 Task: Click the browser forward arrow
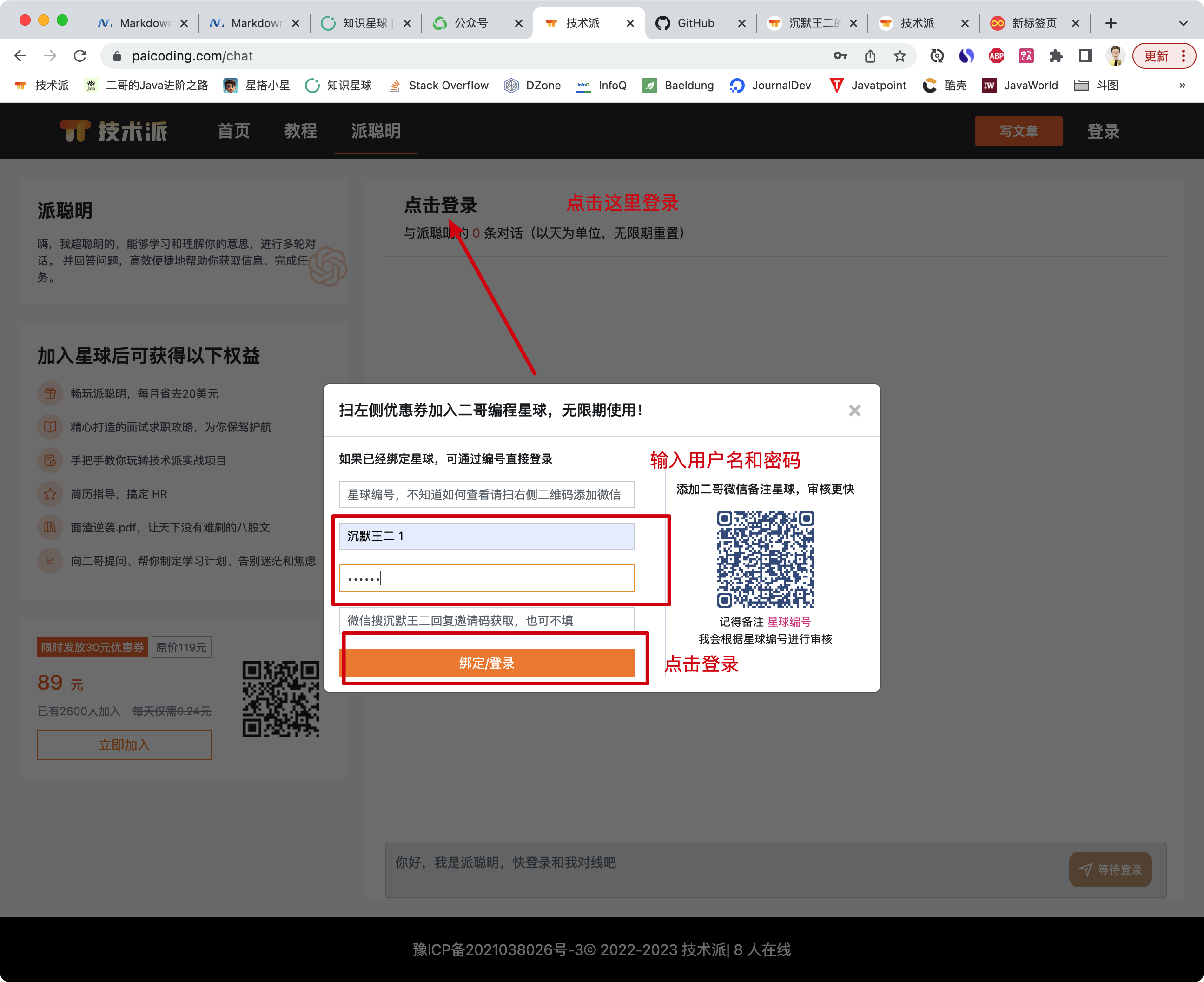[50, 56]
